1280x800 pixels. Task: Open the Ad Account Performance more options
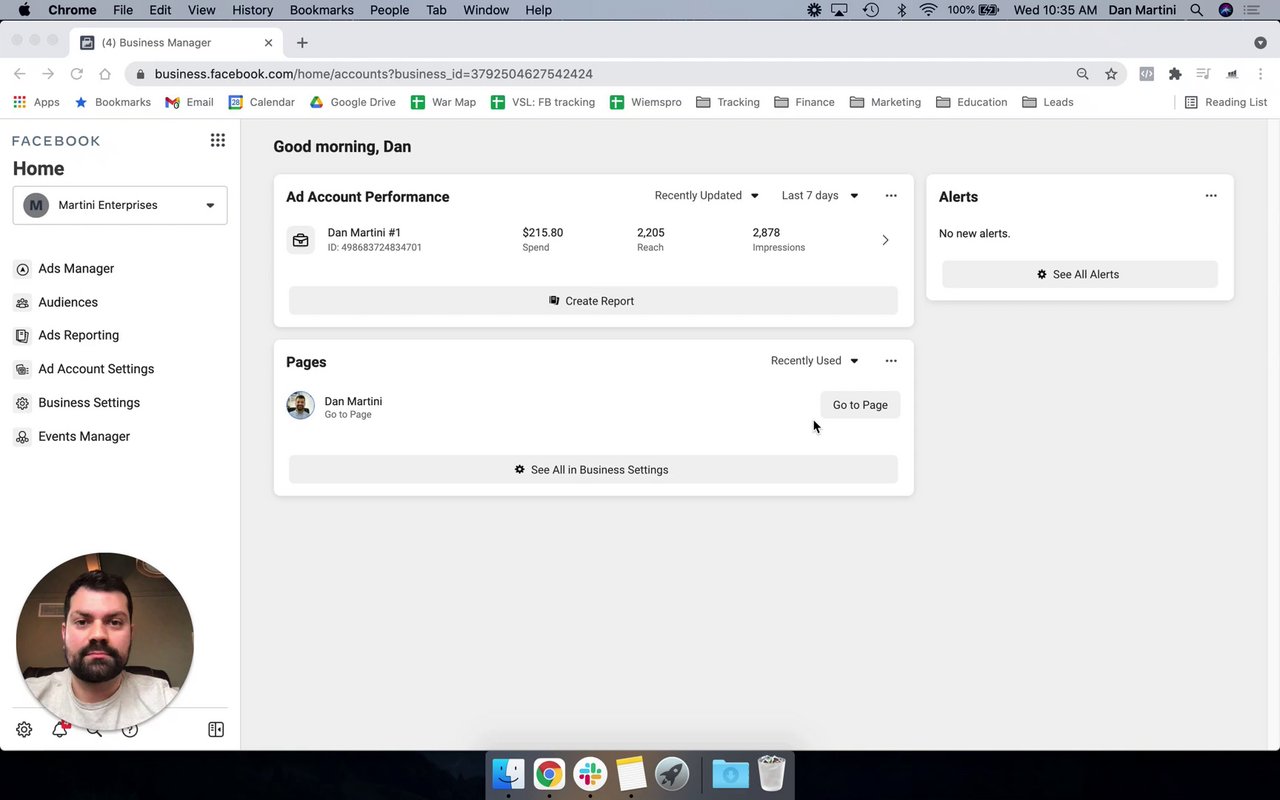coord(891,196)
